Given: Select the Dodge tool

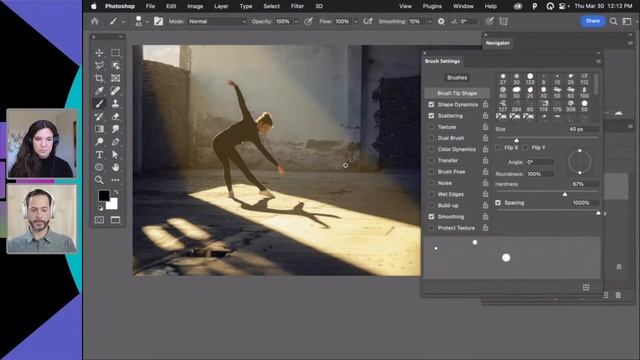Looking at the screenshot, I should coord(99,142).
